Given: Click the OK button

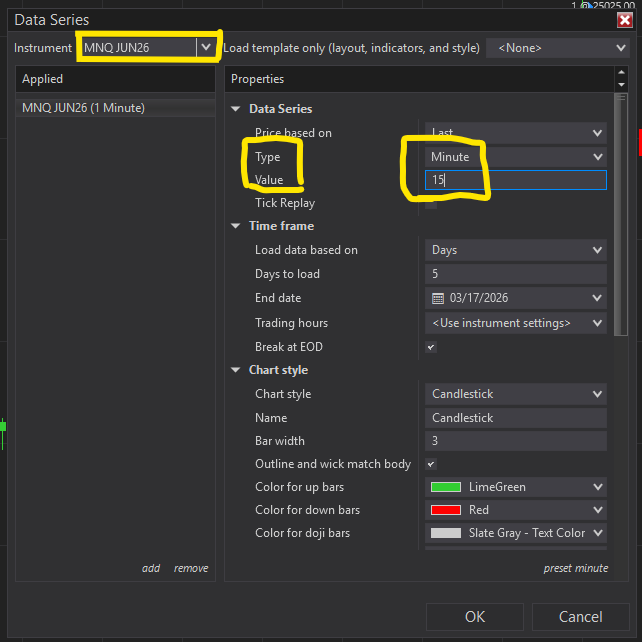Looking at the screenshot, I should pyautogui.click(x=475, y=617).
